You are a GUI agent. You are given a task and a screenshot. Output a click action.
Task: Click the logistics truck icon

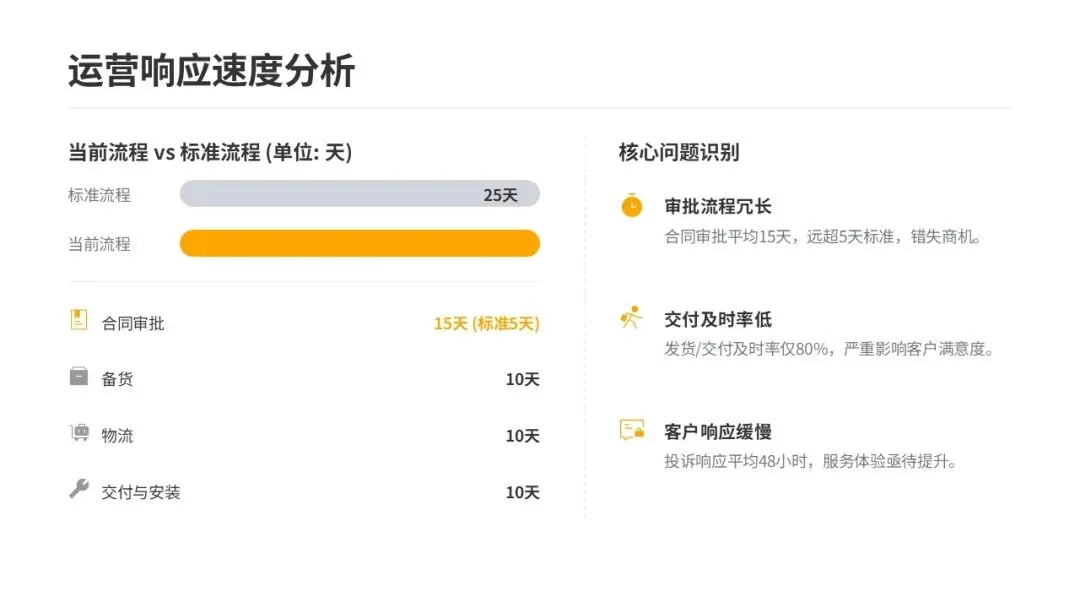(x=79, y=432)
